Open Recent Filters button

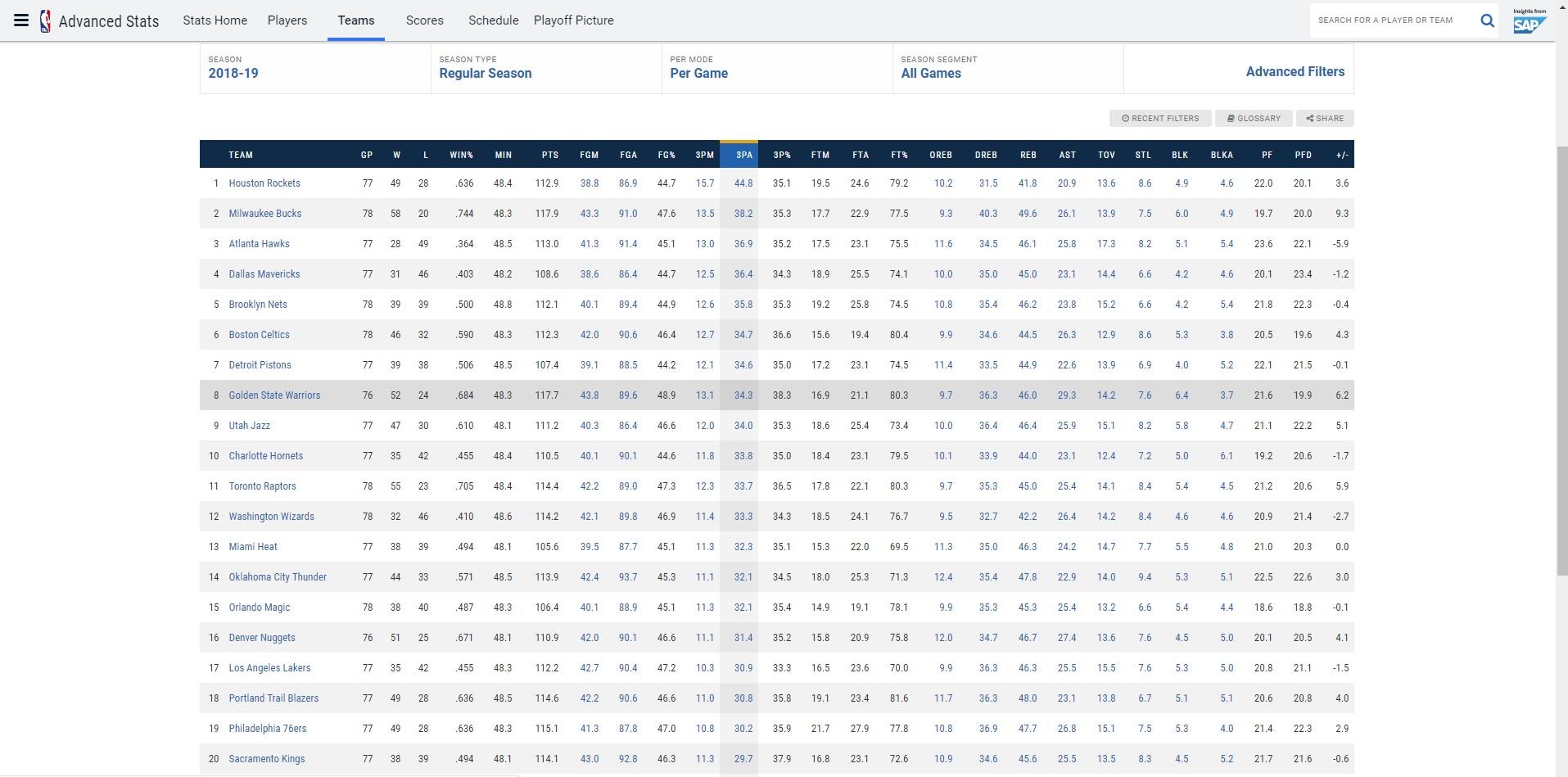point(1160,119)
